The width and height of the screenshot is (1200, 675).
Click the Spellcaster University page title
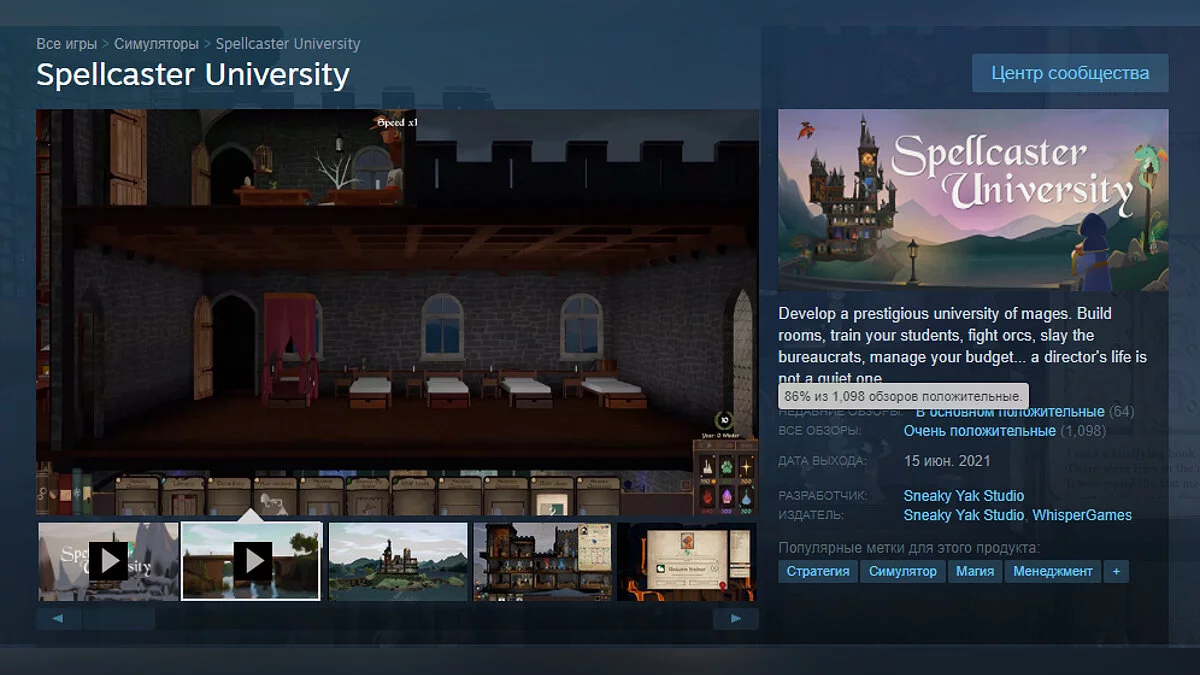pos(193,75)
